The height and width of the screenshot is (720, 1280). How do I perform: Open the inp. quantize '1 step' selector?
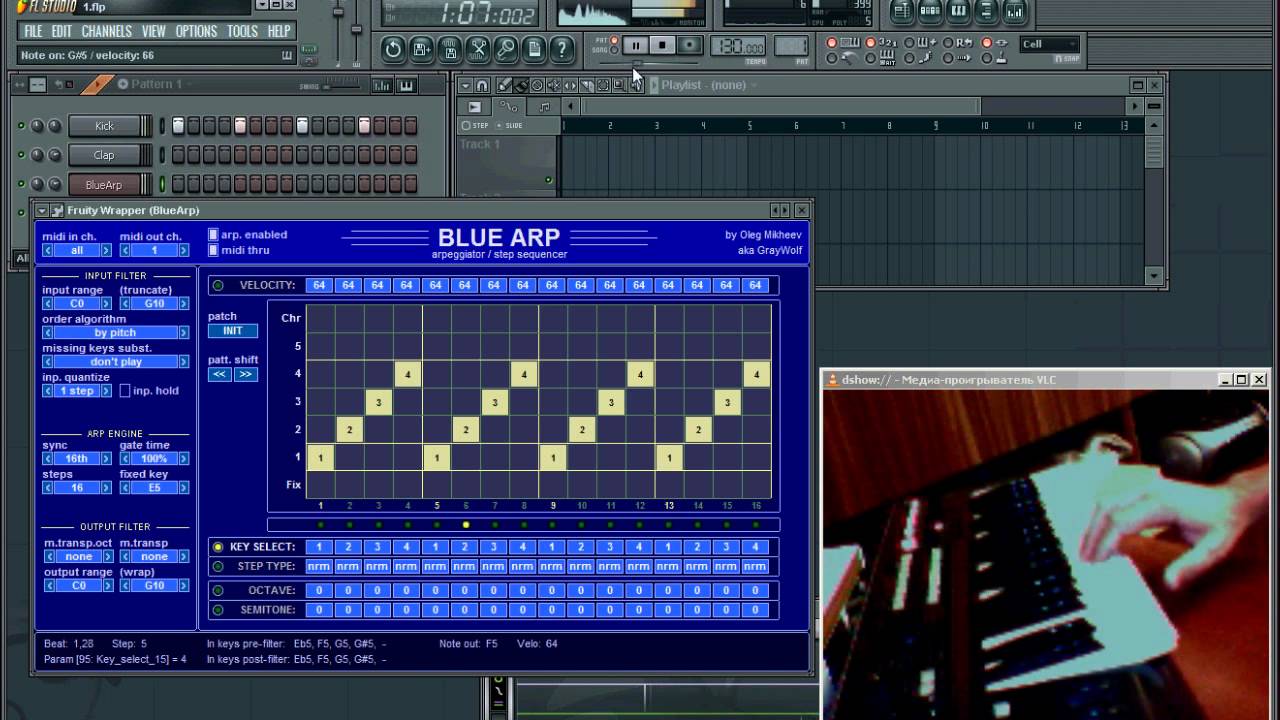(x=77, y=391)
